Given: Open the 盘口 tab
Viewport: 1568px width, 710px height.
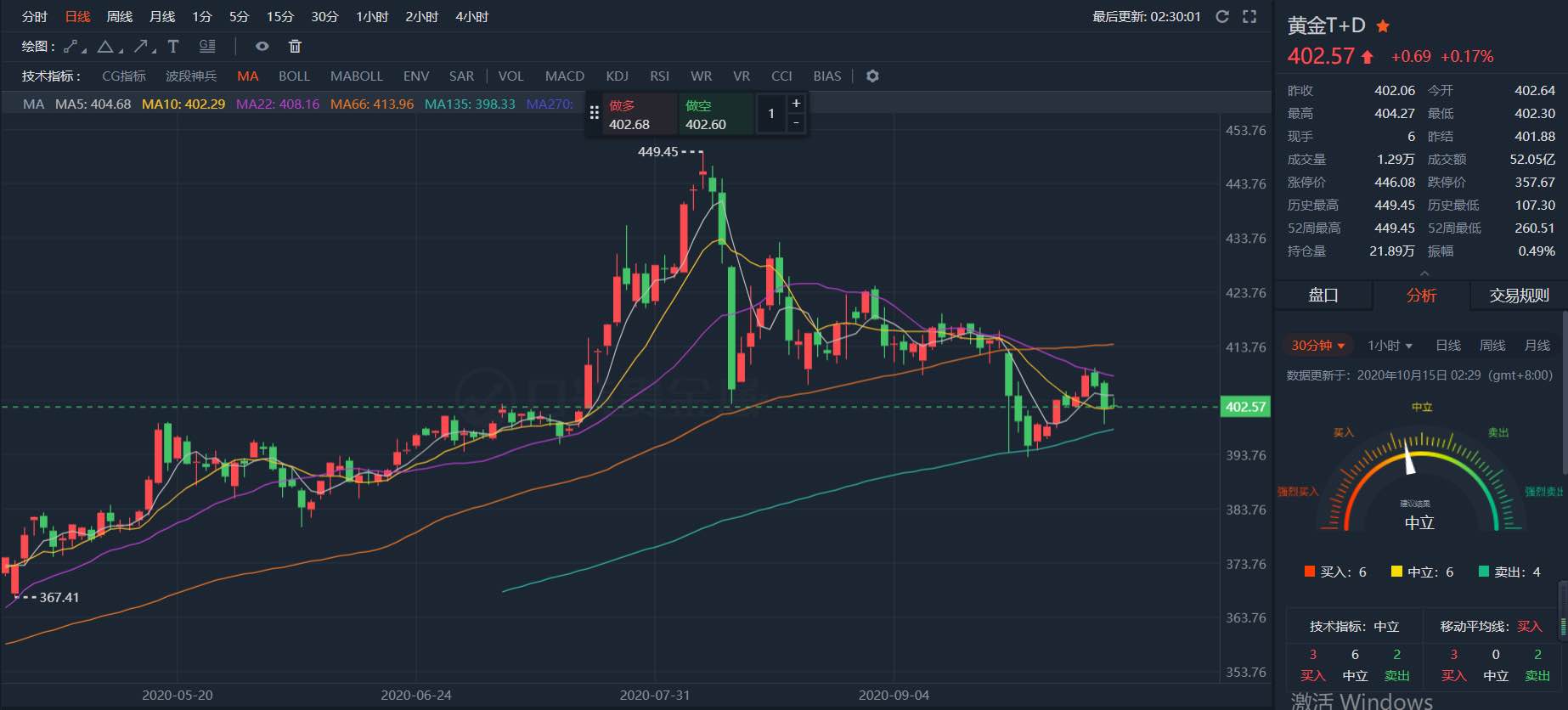Looking at the screenshot, I should point(1323,296).
